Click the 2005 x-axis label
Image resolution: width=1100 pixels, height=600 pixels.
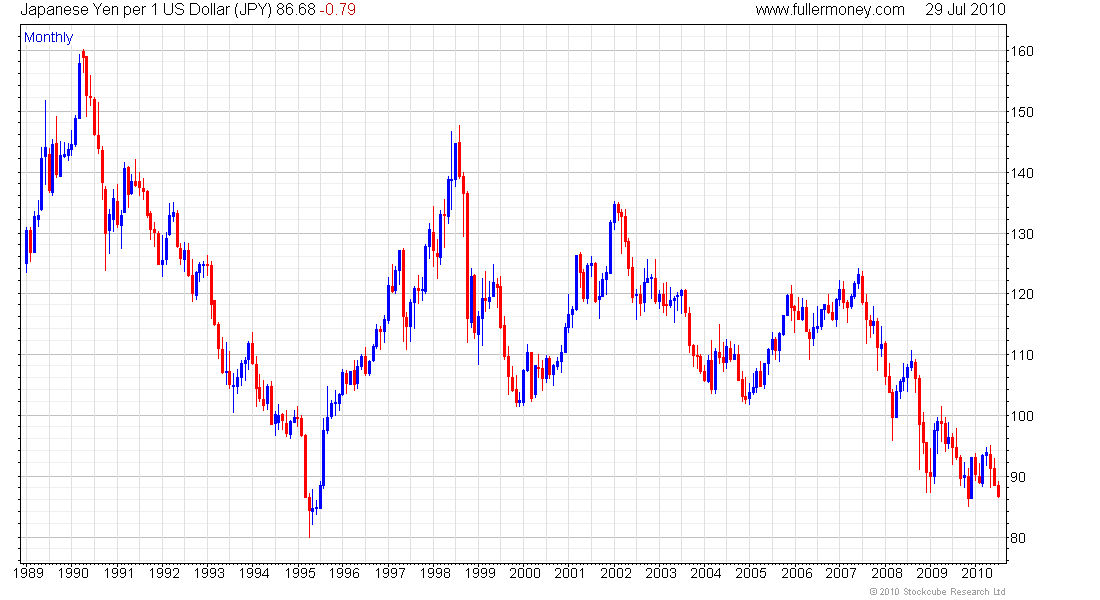tap(751, 573)
